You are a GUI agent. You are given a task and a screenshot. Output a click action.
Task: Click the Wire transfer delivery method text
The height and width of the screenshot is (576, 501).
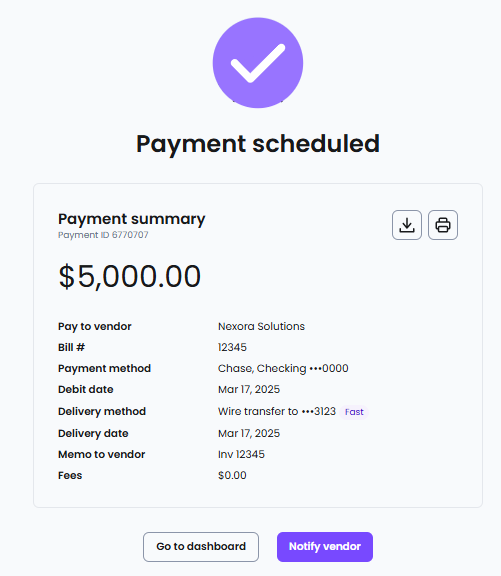click(277, 411)
